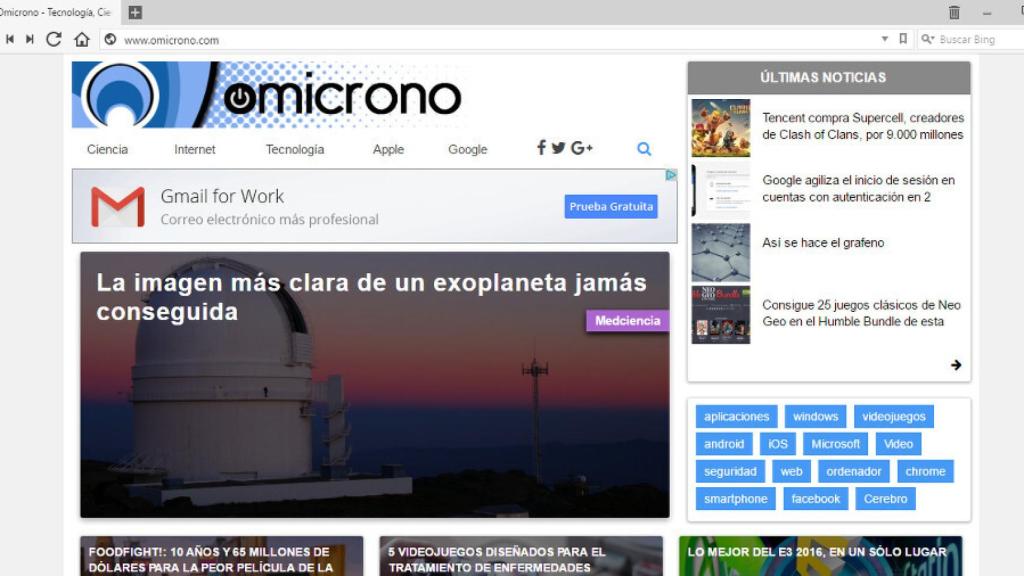This screenshot has height=576, width=1024.
Task: Click the reload page icon
Action: 54,39
